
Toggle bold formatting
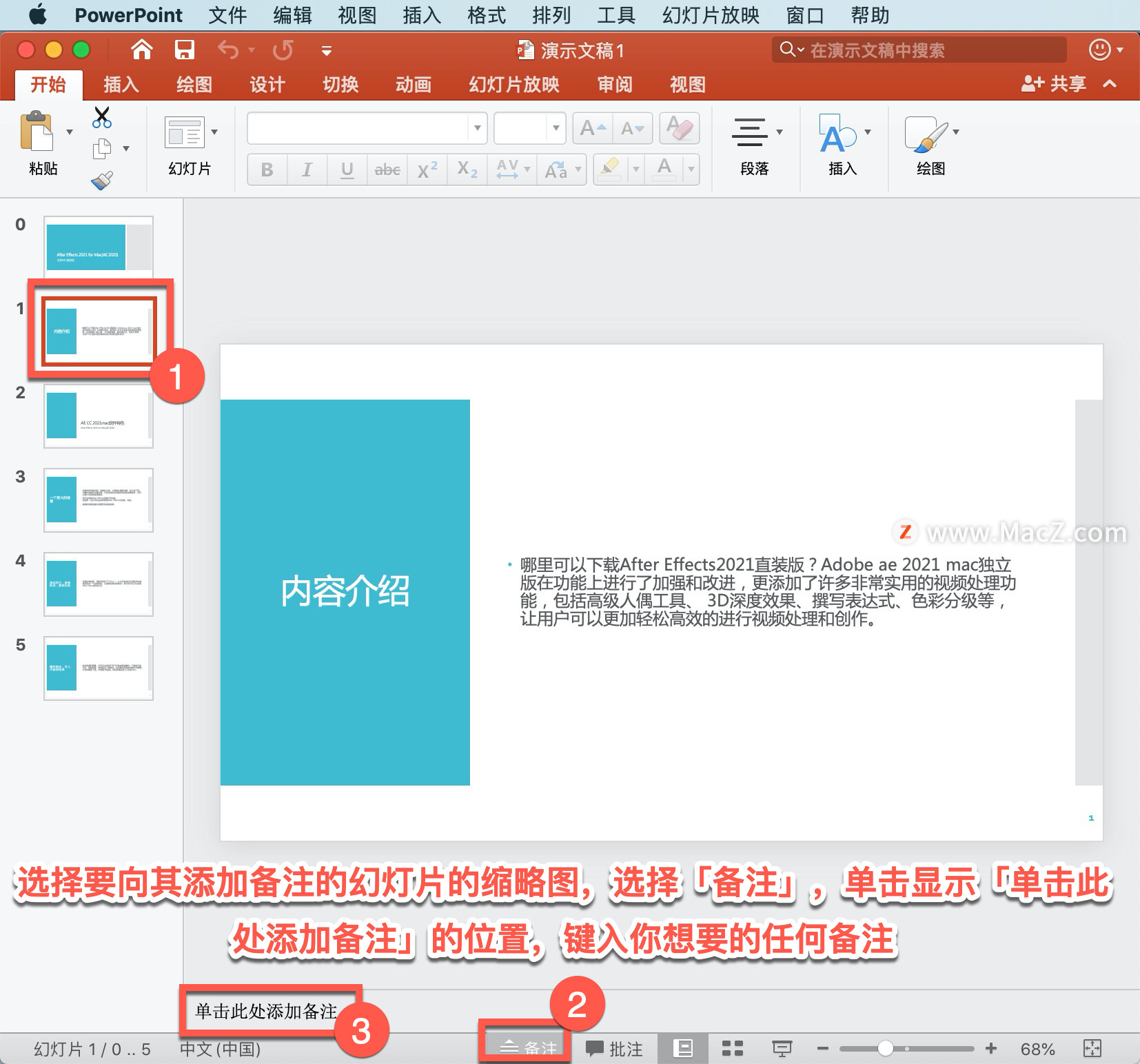click(x=267, y=170)
